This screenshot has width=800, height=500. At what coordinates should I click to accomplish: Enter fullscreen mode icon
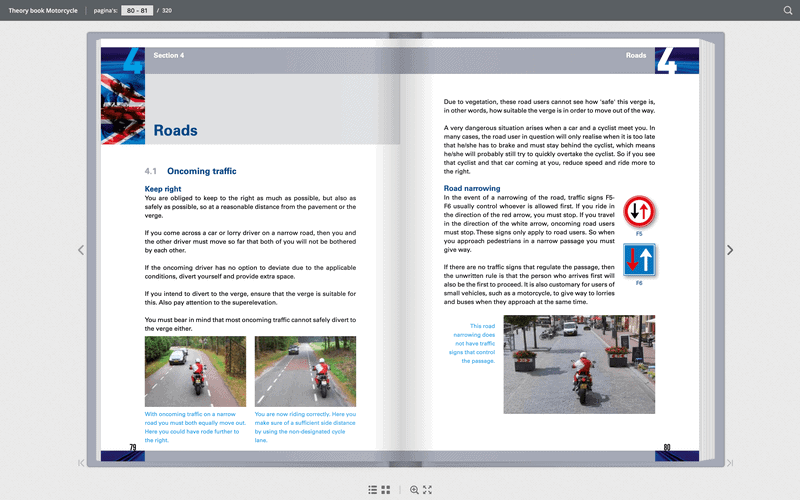428,490
